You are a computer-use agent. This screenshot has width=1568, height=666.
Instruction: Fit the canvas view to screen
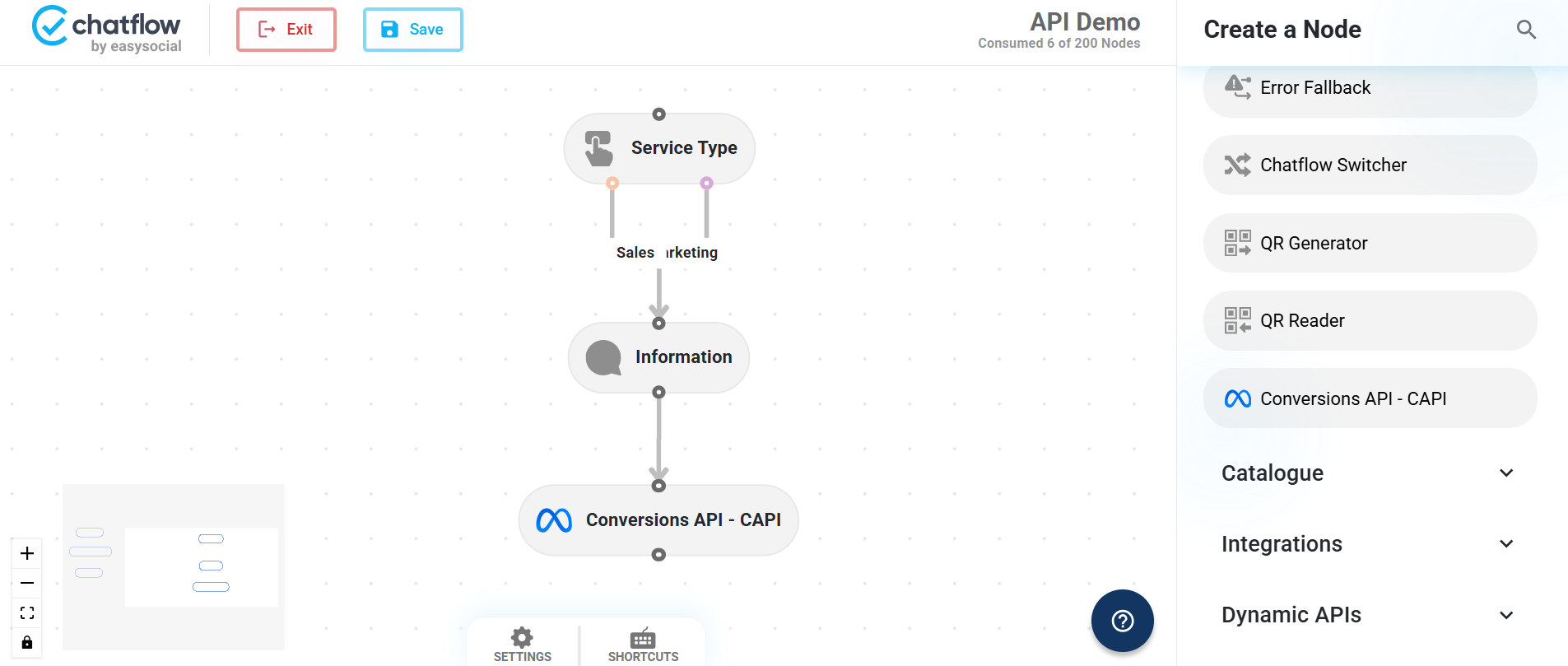click(x=27, y=612)
